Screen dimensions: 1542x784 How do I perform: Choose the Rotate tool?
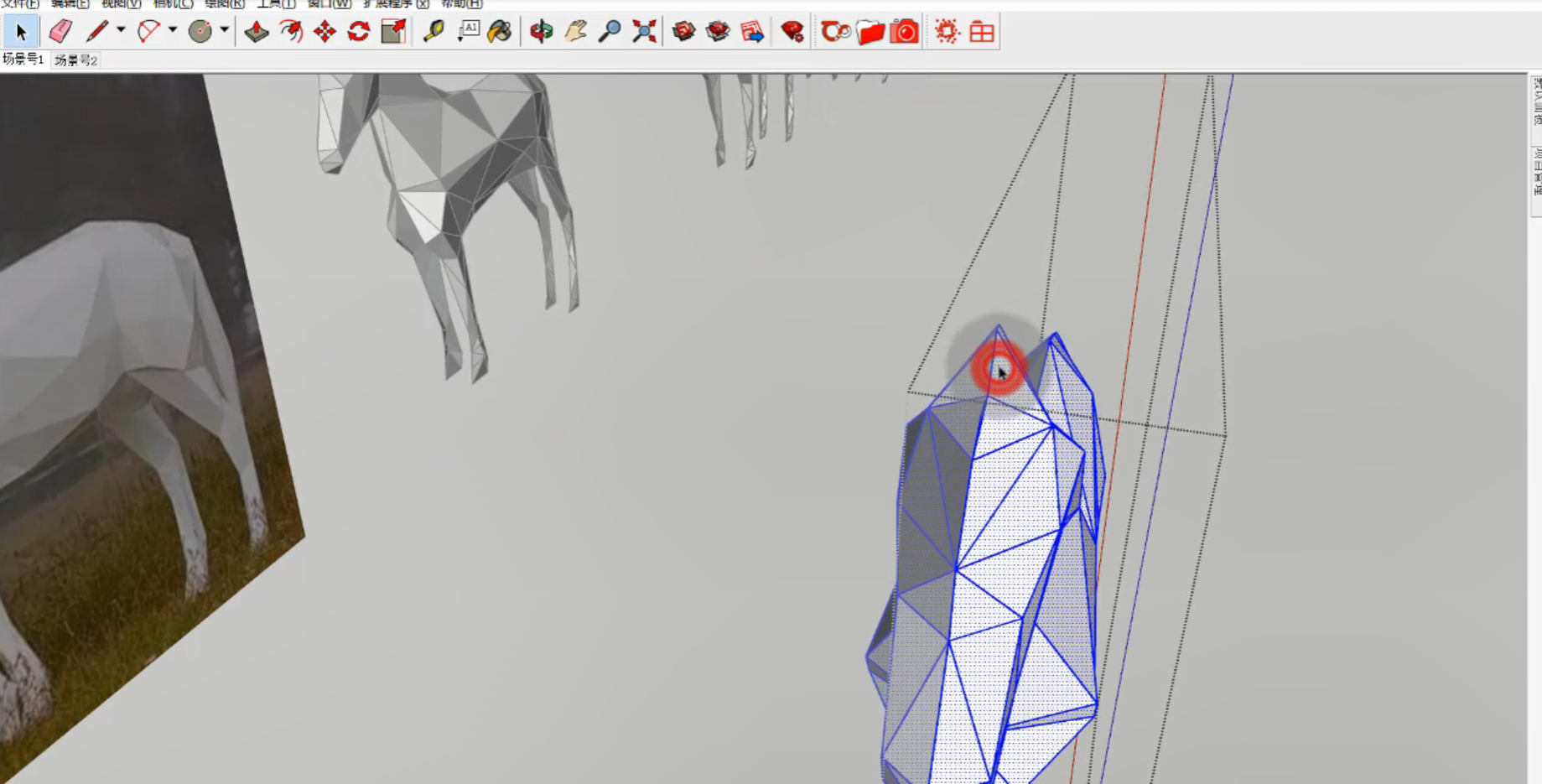[359, 32]
